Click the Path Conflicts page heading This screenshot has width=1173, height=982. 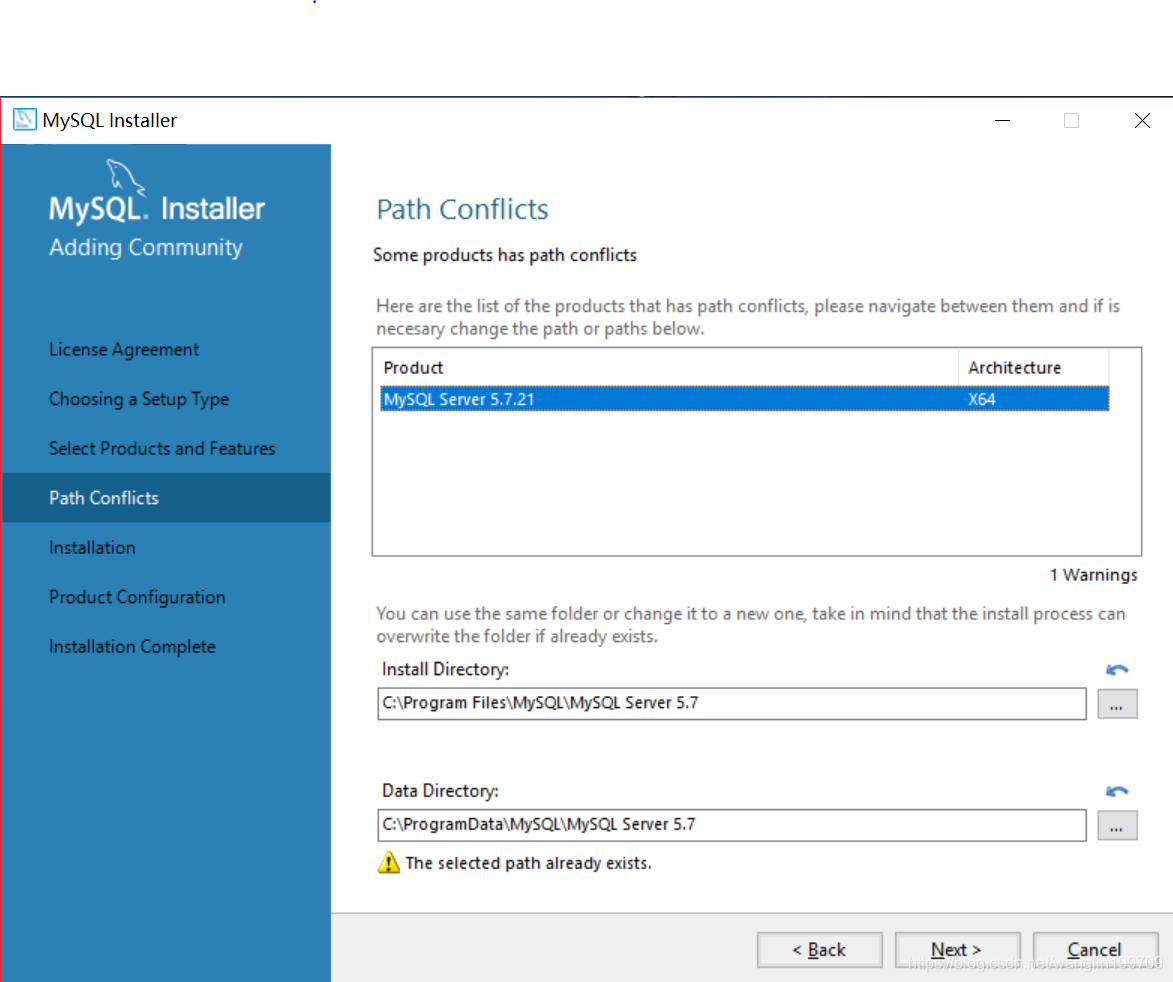(x=462, y=209)
